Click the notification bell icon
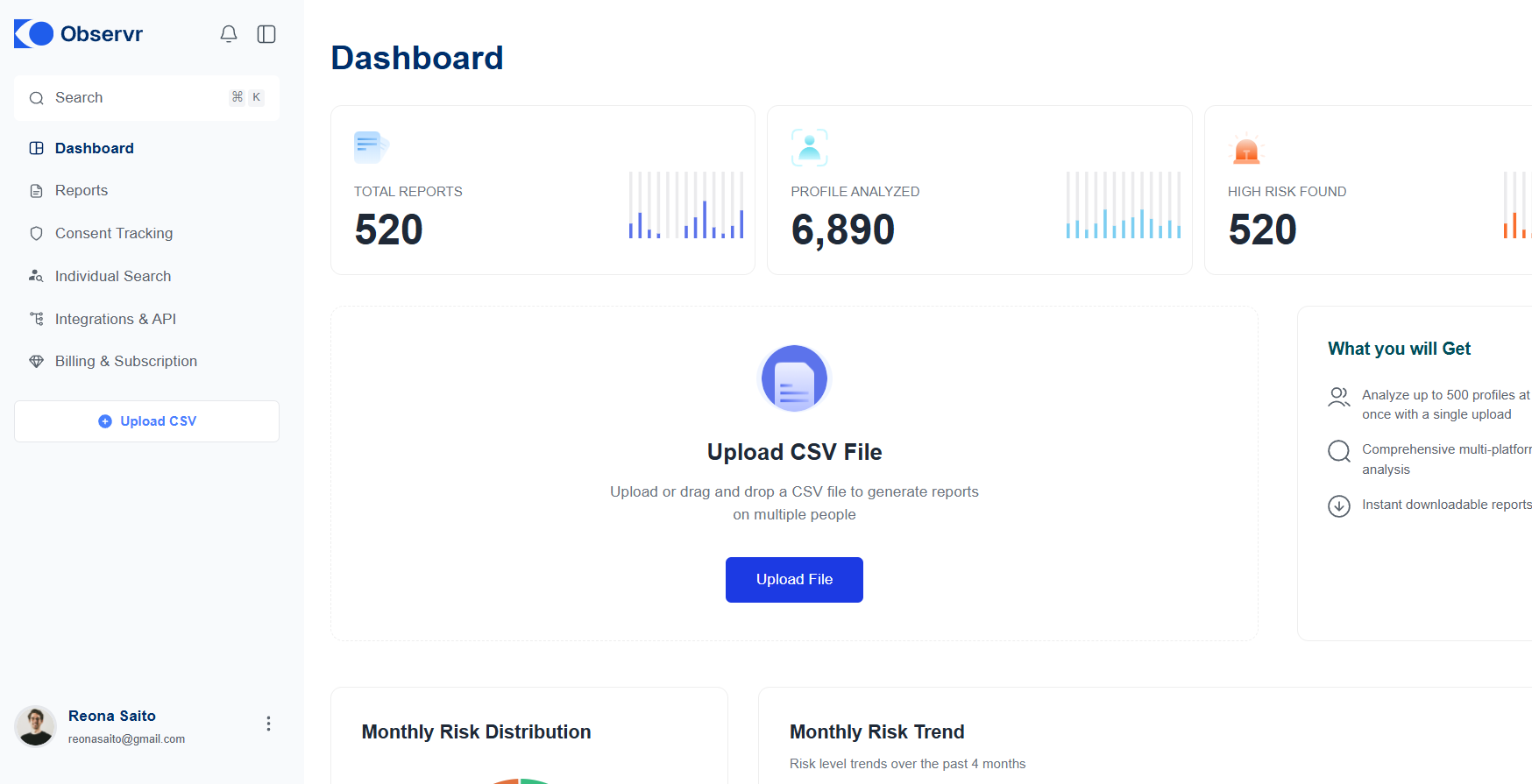This screenshot has width=1532, height=784. click(x=229, y=34)
